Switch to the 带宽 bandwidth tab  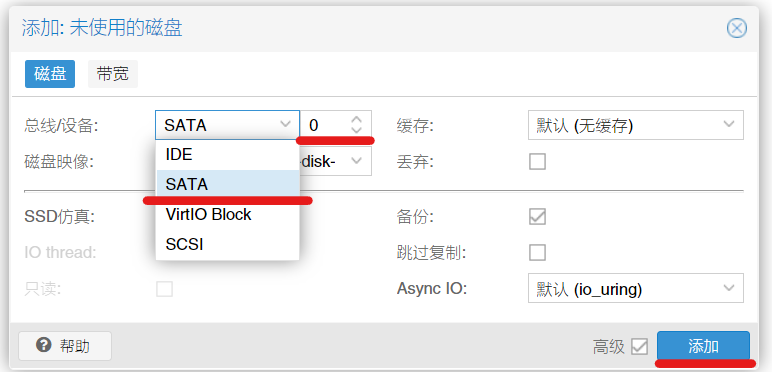tap(113, 74)
